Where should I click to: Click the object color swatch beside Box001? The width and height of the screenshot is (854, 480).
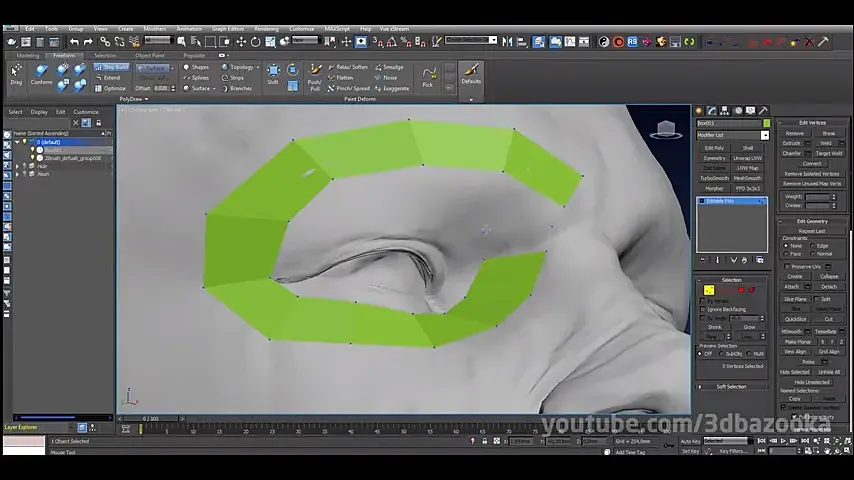[766, 124]
